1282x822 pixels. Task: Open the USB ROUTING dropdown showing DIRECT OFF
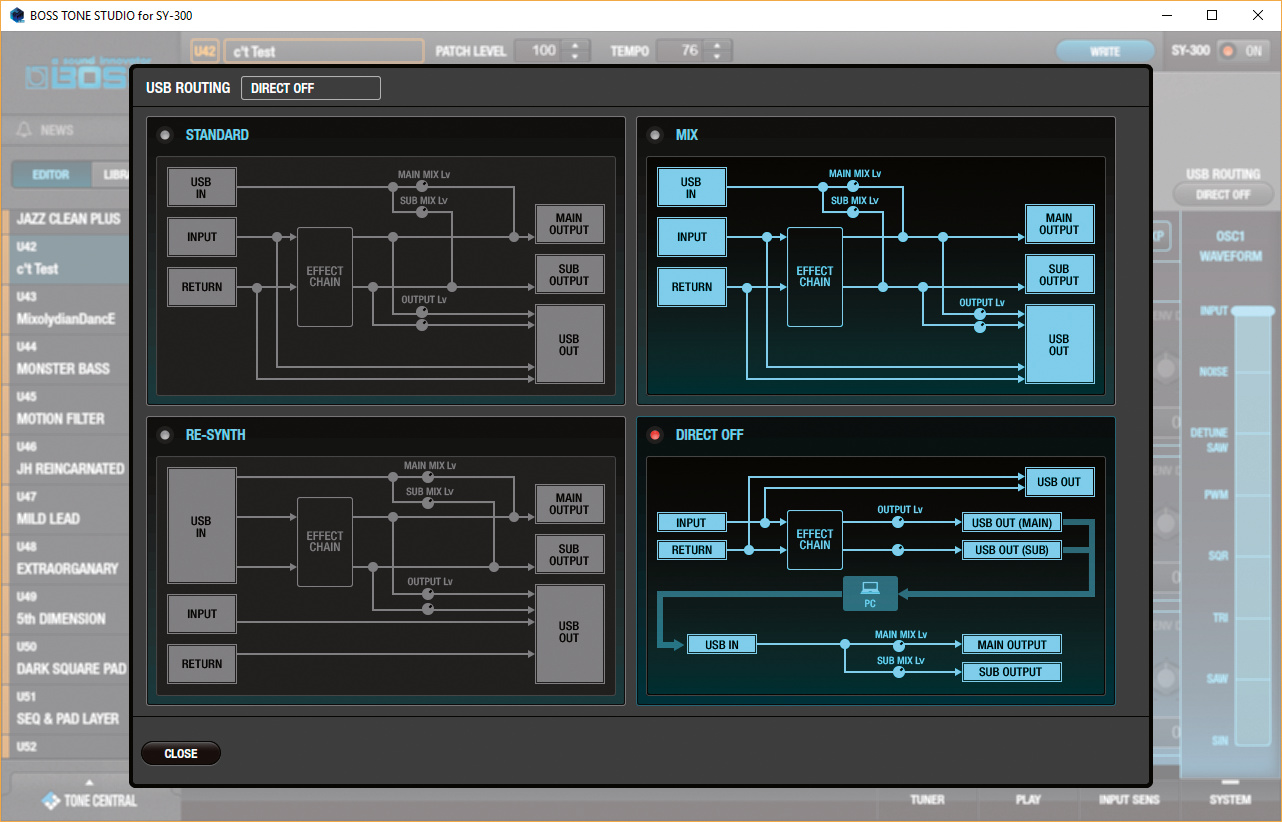(310, 88)
